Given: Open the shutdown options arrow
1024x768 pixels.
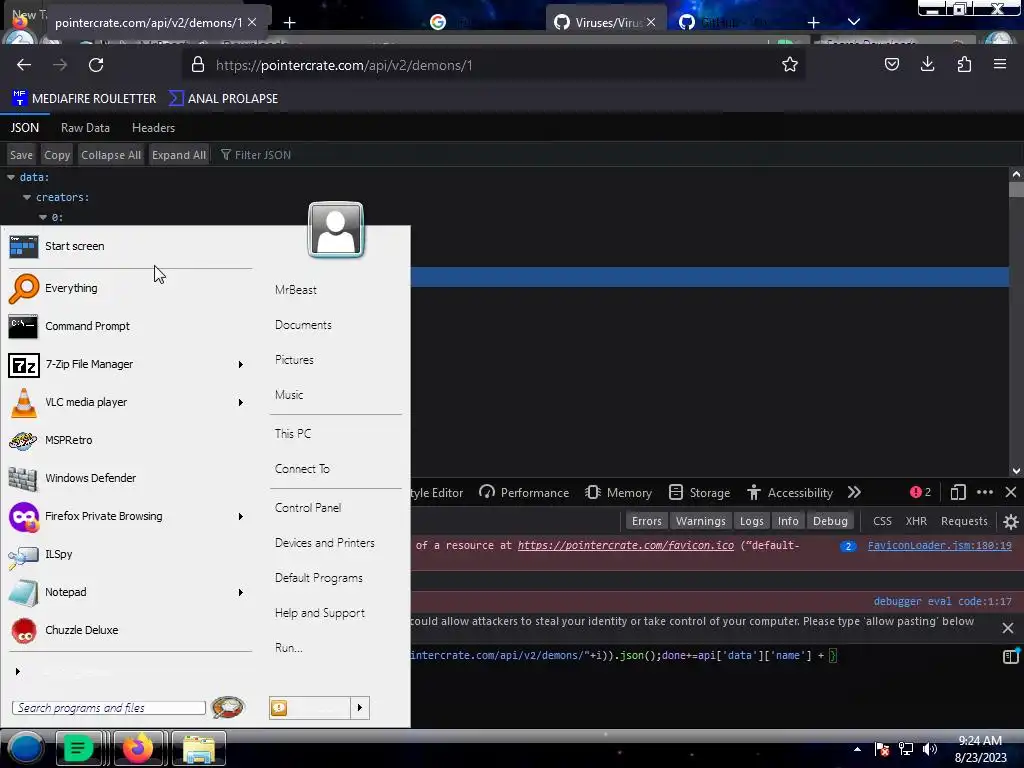Looking at the screenshot, I should pos(360,708).
